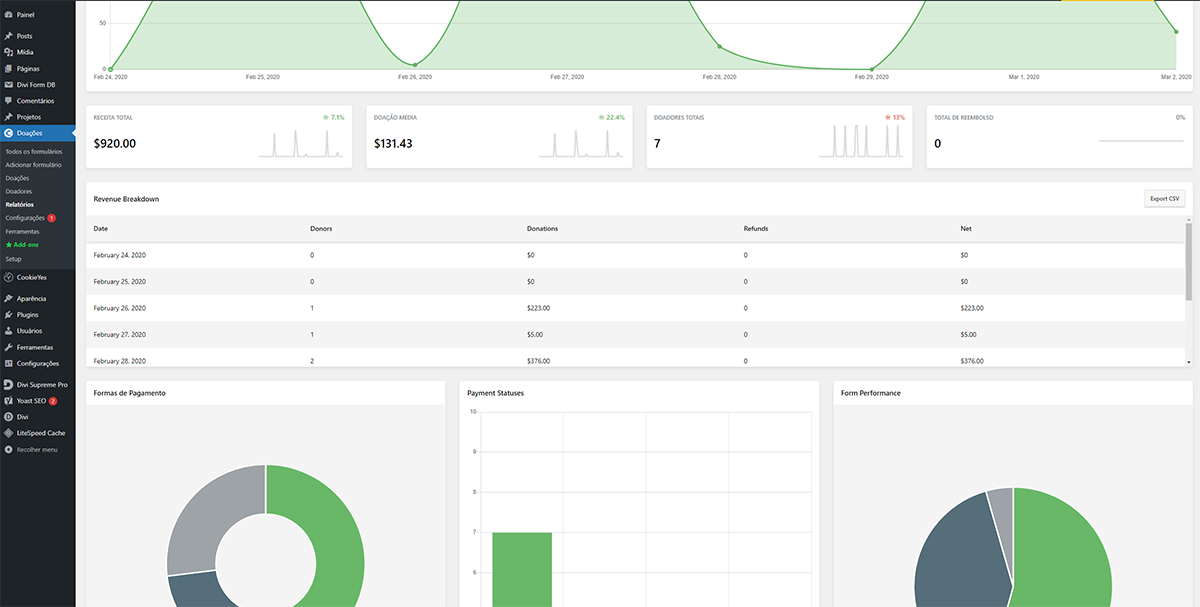Click the green Add-ons link
The image size is (1200, 607).
pyautogui.click(x=22, y=245)
